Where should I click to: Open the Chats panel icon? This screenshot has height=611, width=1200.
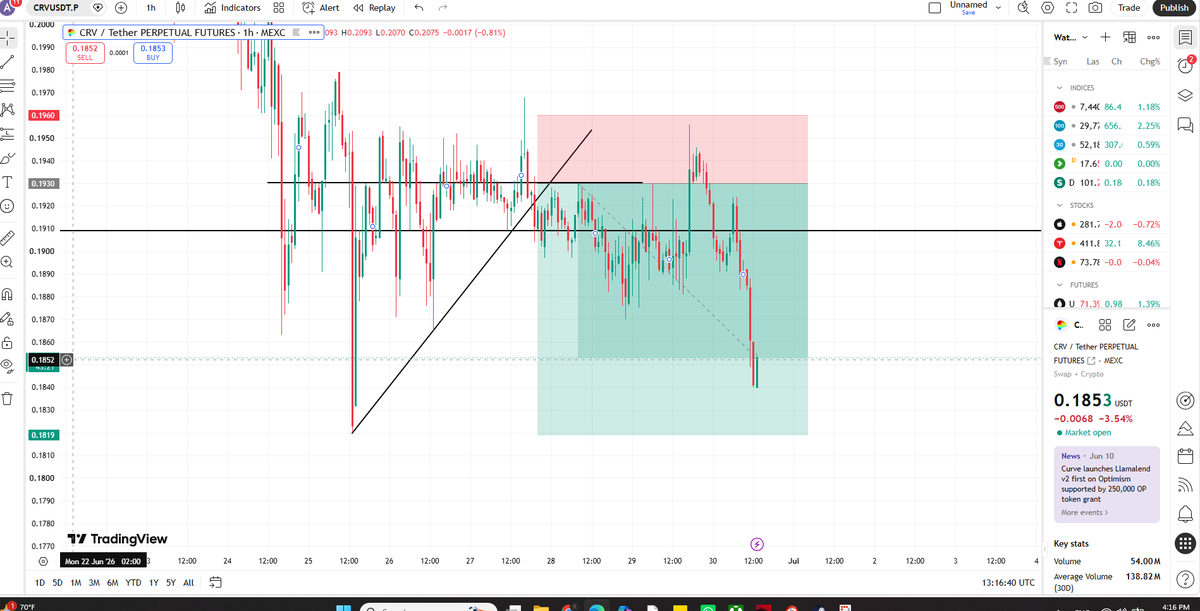[x=1184, y=125]
